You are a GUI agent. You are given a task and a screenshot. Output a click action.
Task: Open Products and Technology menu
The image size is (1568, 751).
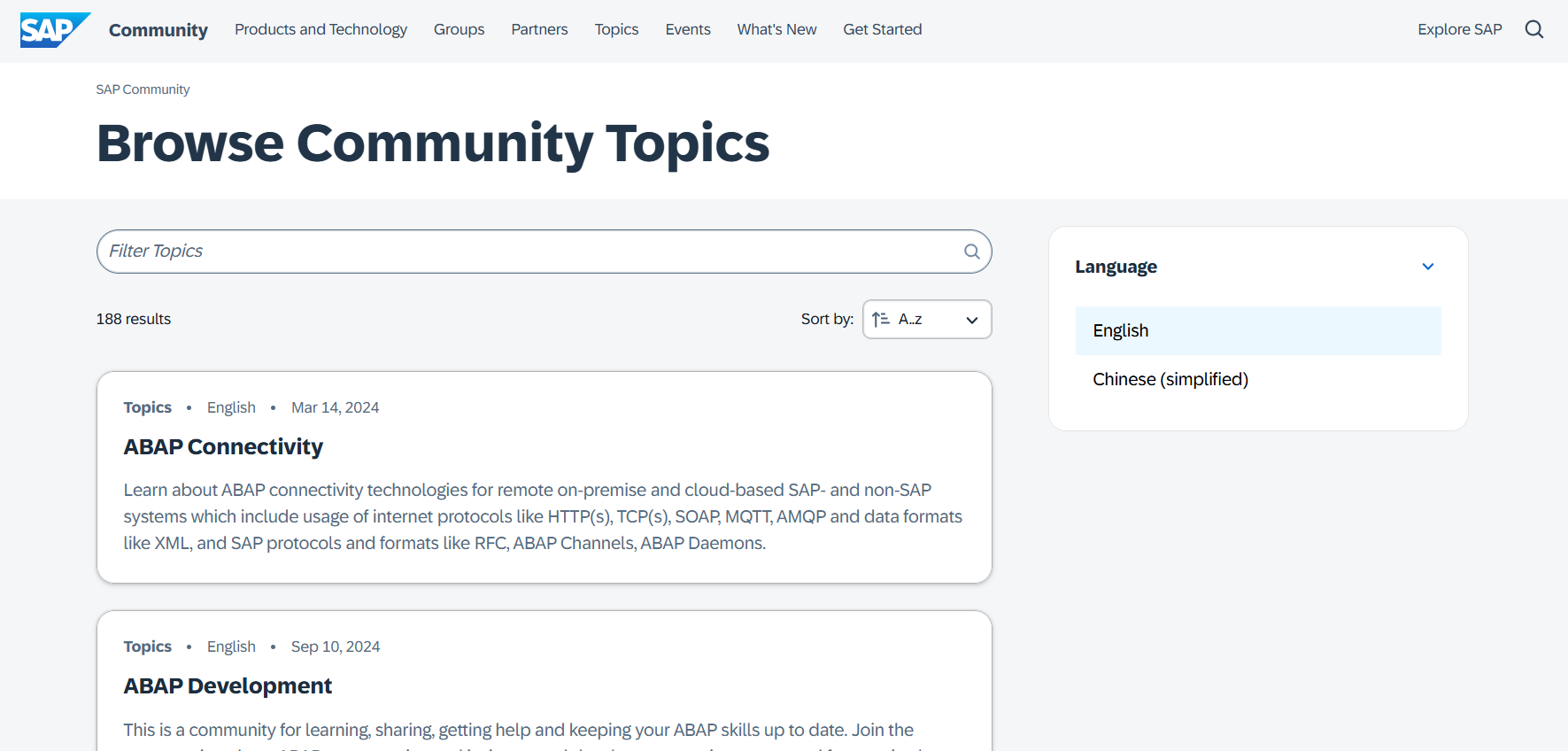(x=321, y=29)
